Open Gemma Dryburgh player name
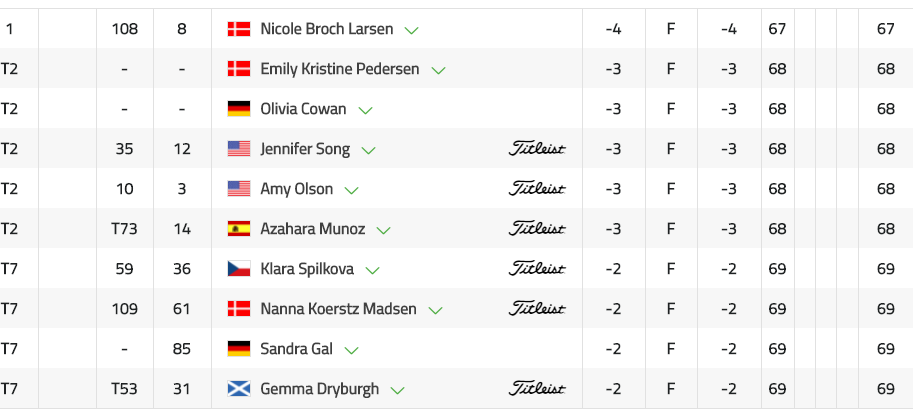The height and width of the screenshot is (409, 913). click(x=320, y=389)
